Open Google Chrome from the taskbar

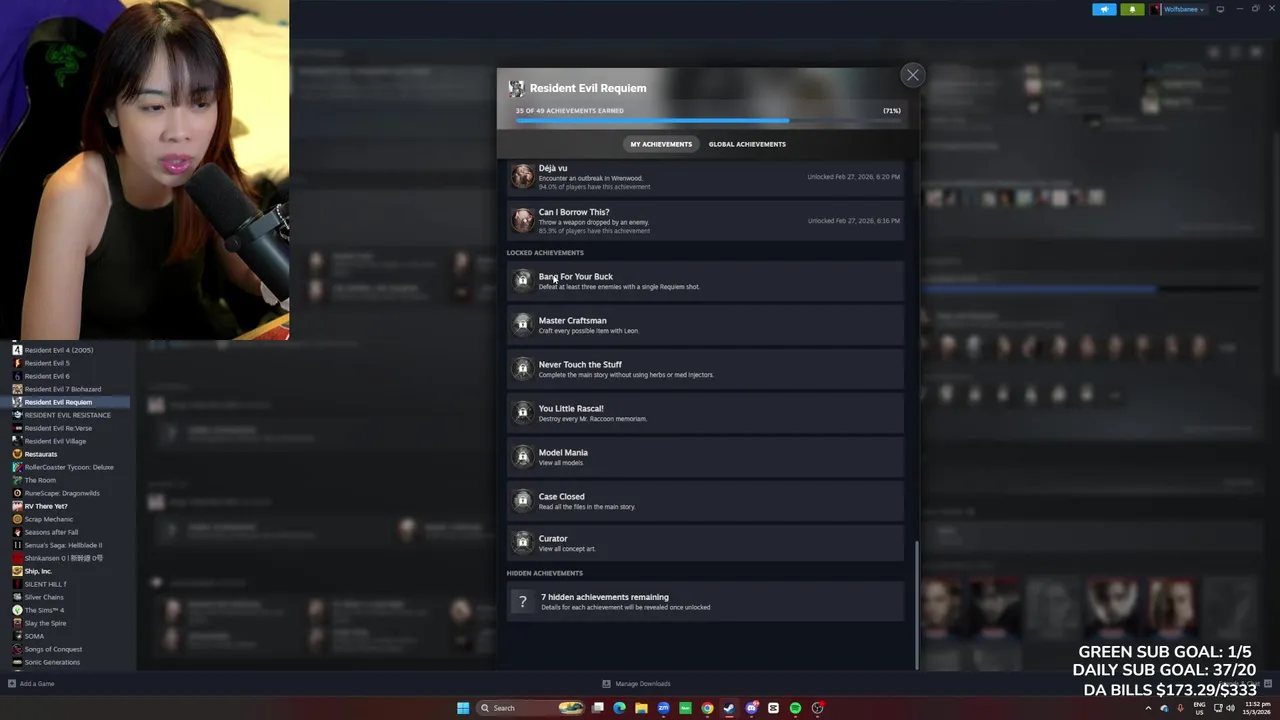point(707,708)
